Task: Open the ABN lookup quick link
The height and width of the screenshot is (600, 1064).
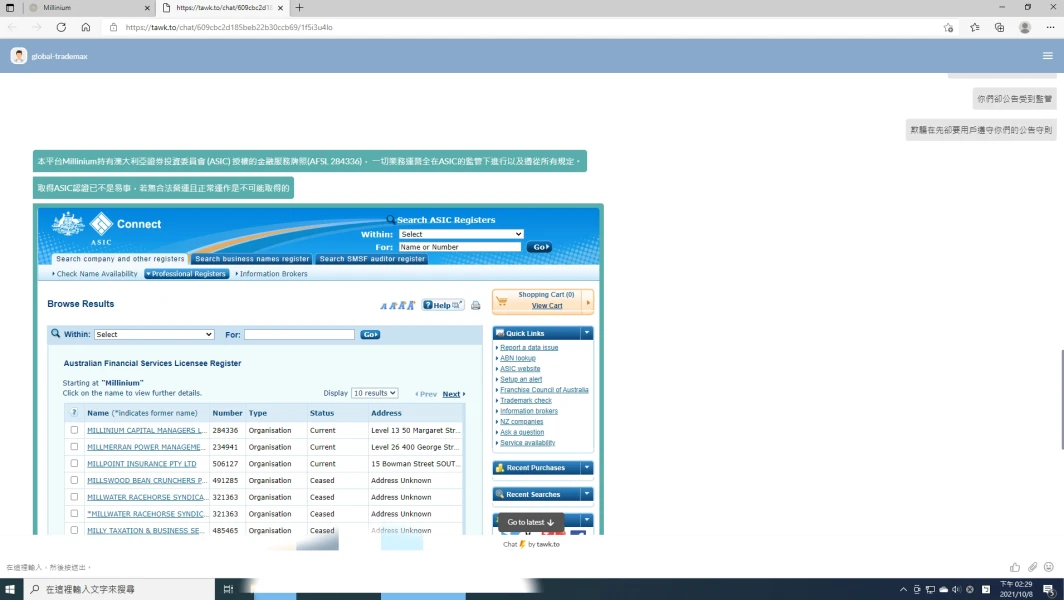Action: tap(518, 358)
